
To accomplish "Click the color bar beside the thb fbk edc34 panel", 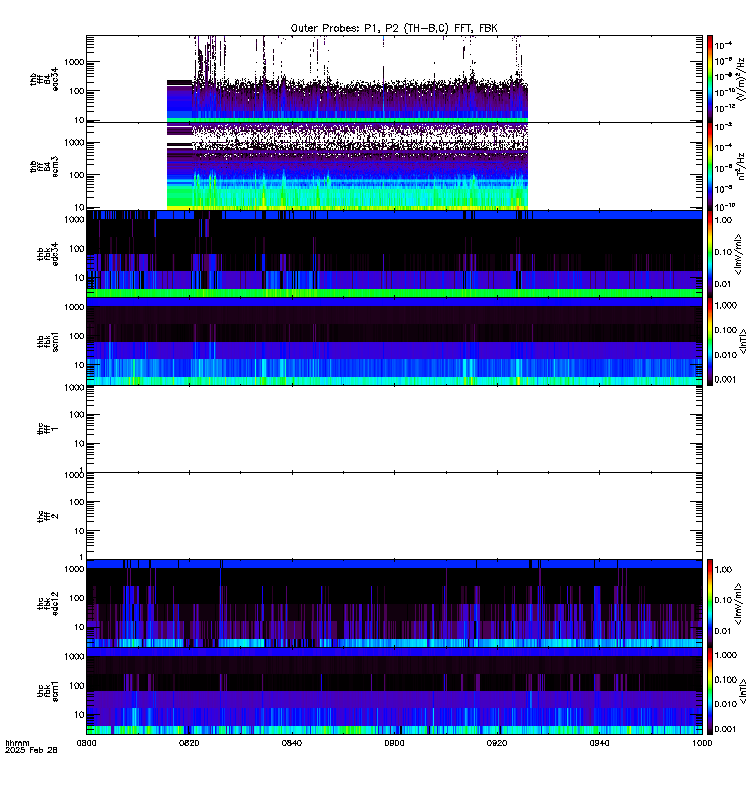I will click(710, 254).
